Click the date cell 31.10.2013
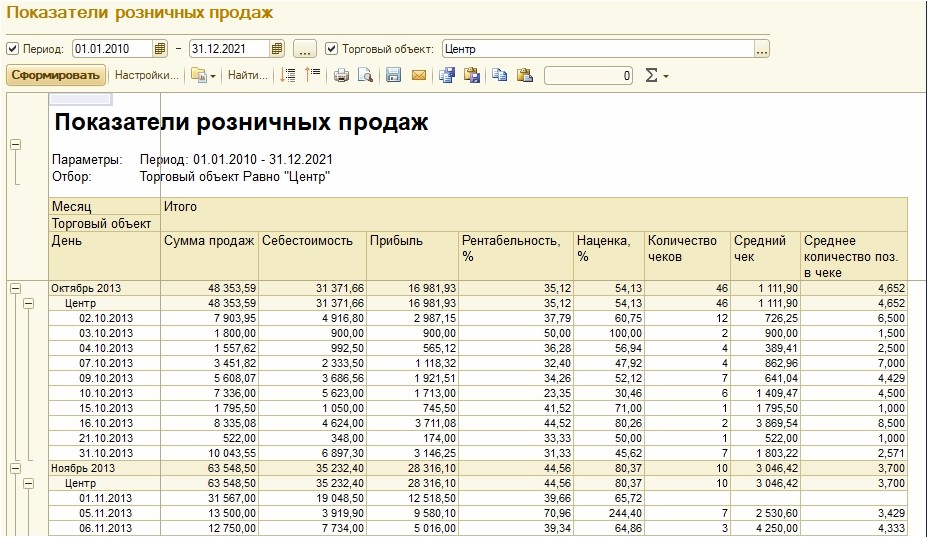The height and width of the screenshot is (540, 928). (106, 454)
